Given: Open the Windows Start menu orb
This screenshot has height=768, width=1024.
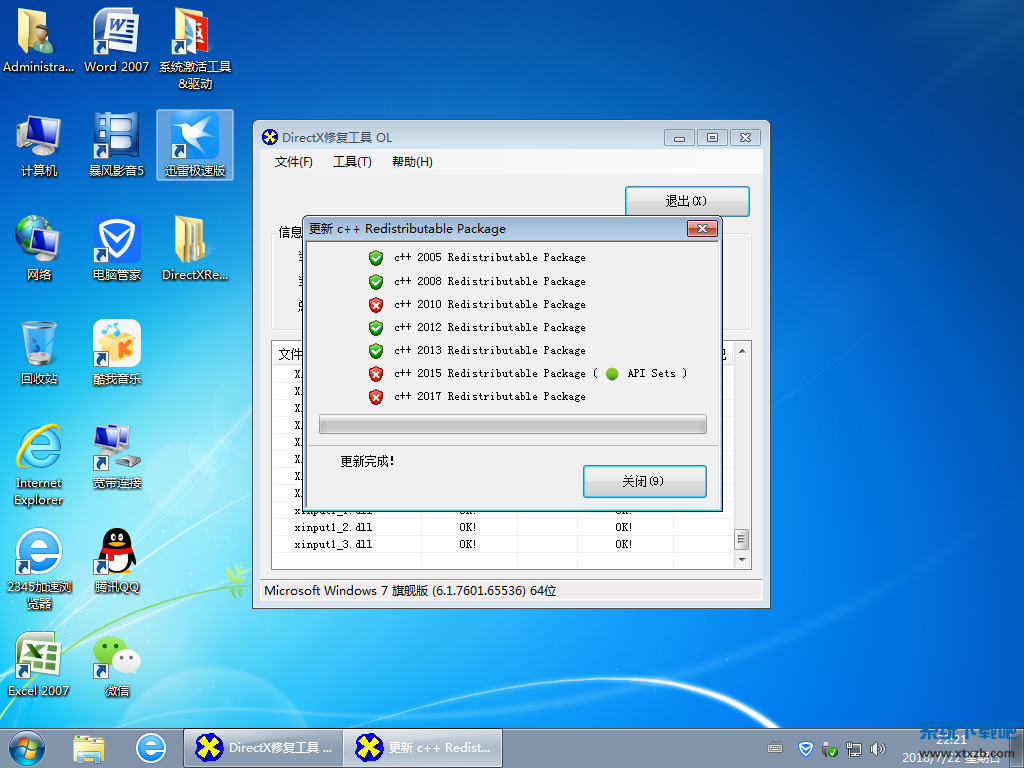Looking at the screenshot, I should point(27,748).
